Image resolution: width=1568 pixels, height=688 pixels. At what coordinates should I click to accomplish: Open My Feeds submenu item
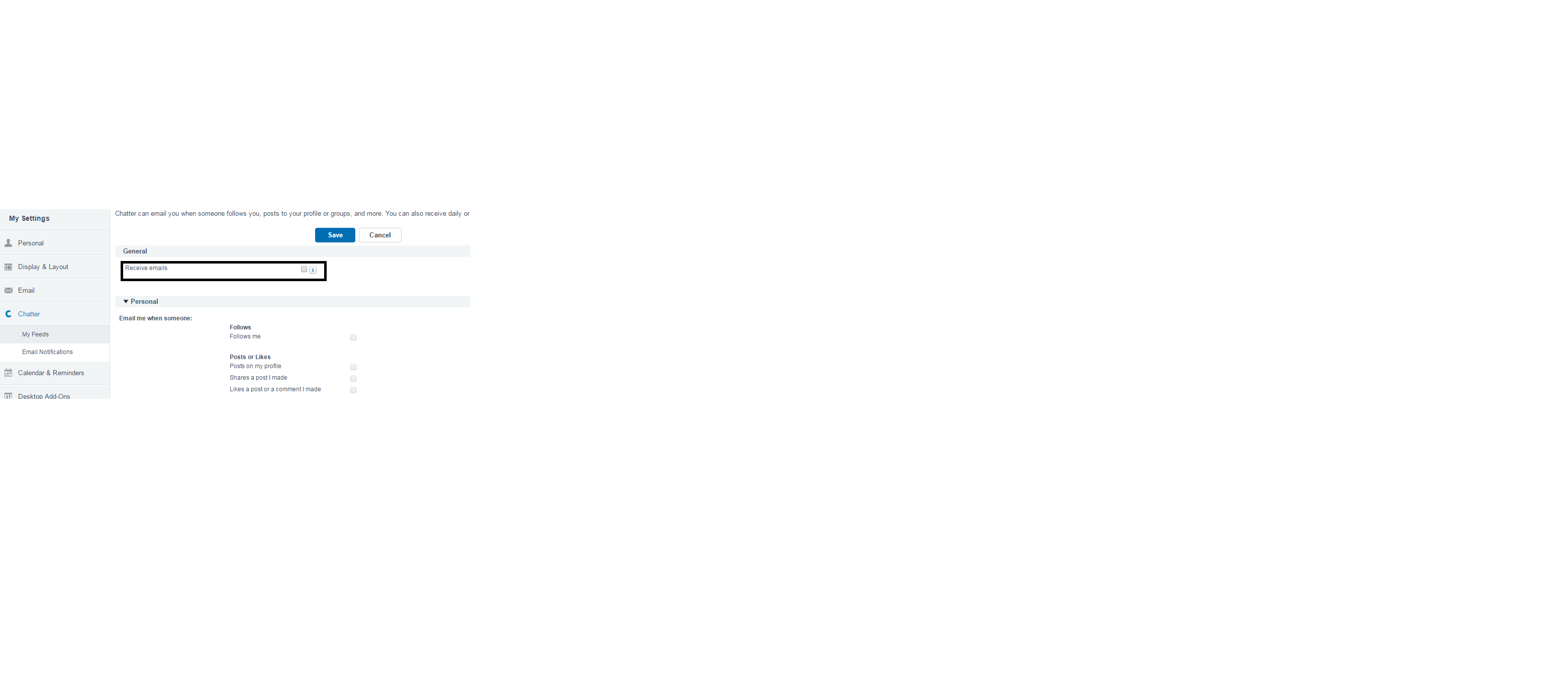55,334
